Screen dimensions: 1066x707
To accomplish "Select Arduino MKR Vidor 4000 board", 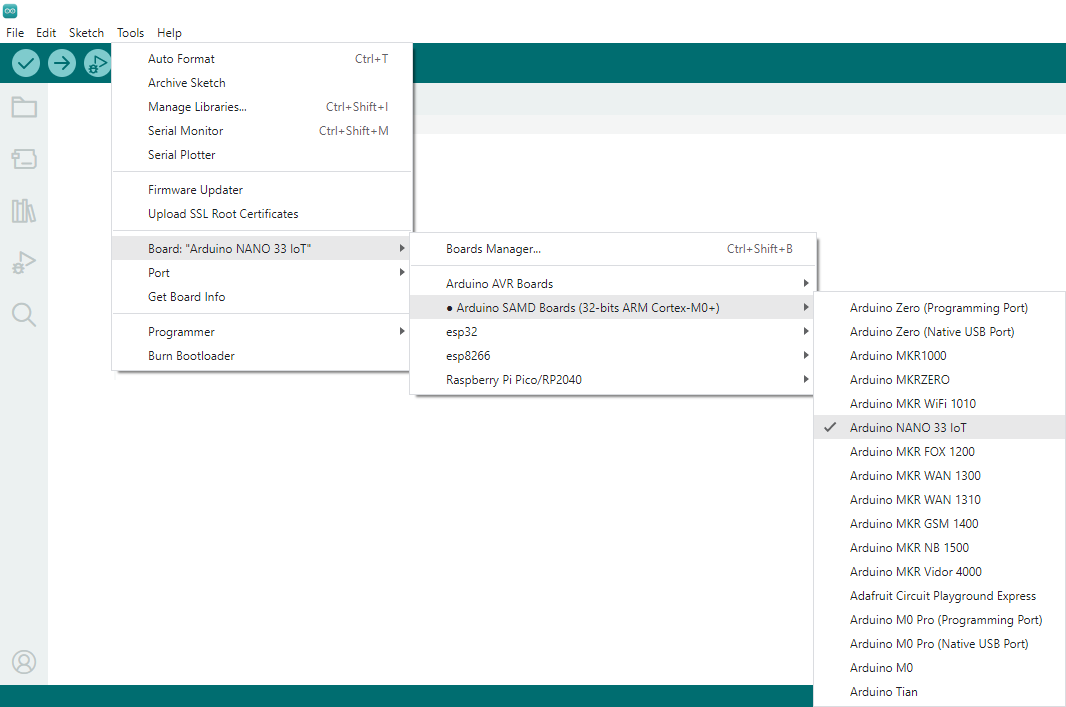I will pyautogui.click(x=940, y=572).
